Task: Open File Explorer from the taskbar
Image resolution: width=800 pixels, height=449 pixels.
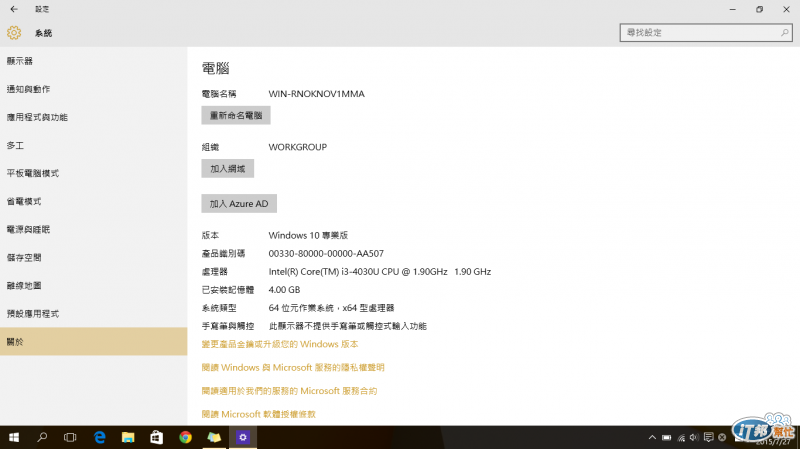Action: (128, 437)
